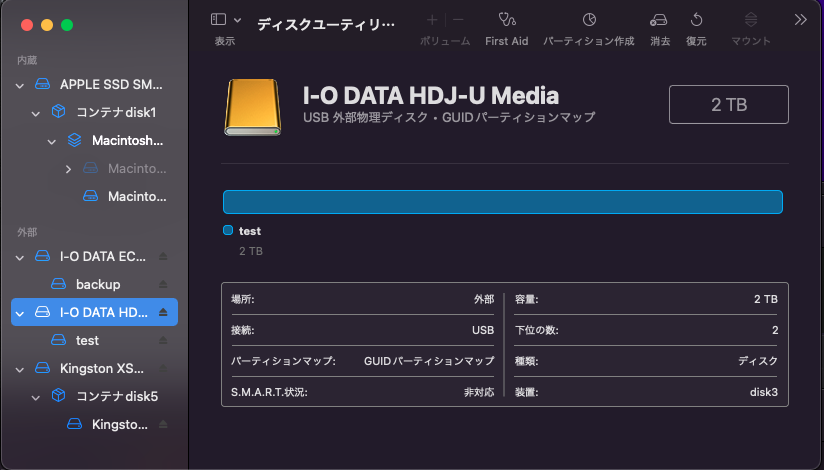Erase the selected disk
This screenshot has height=470, width=824.
tap(658, 20)
